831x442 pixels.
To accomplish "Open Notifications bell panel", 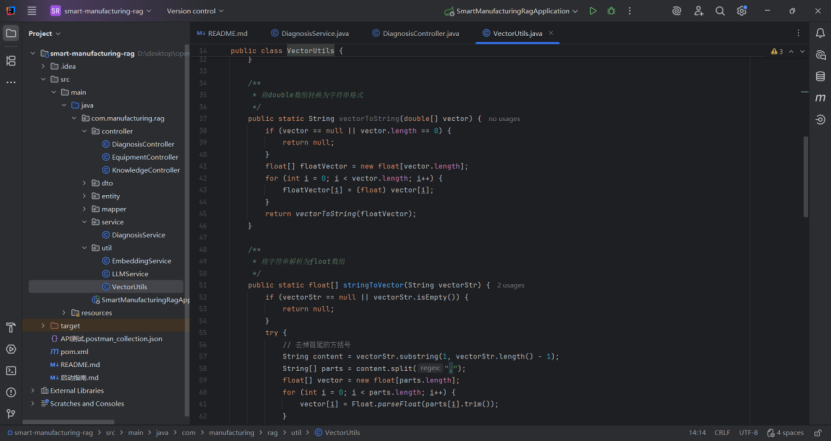I will (x=820, y=33).
